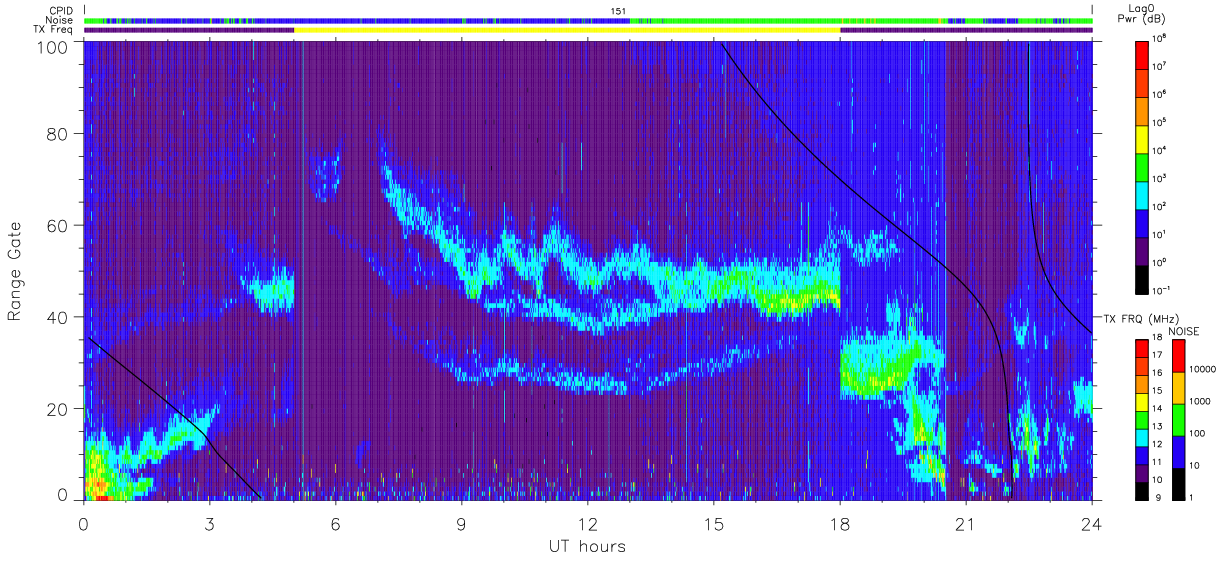This screenshot has width=1228, height=567.
Task: Click the Range Gate tick label 80
Action: 58,133
